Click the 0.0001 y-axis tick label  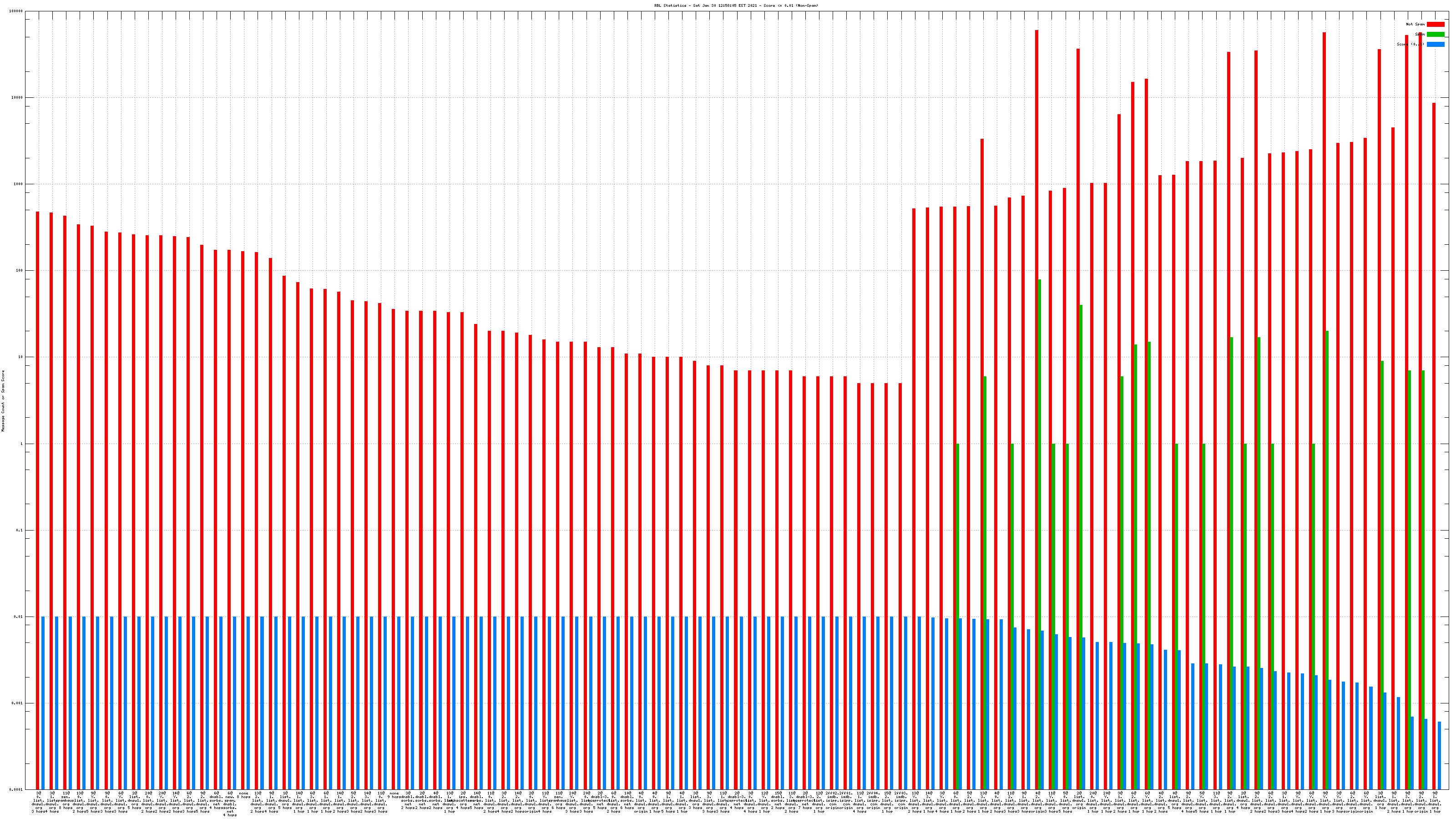[17, 789]
